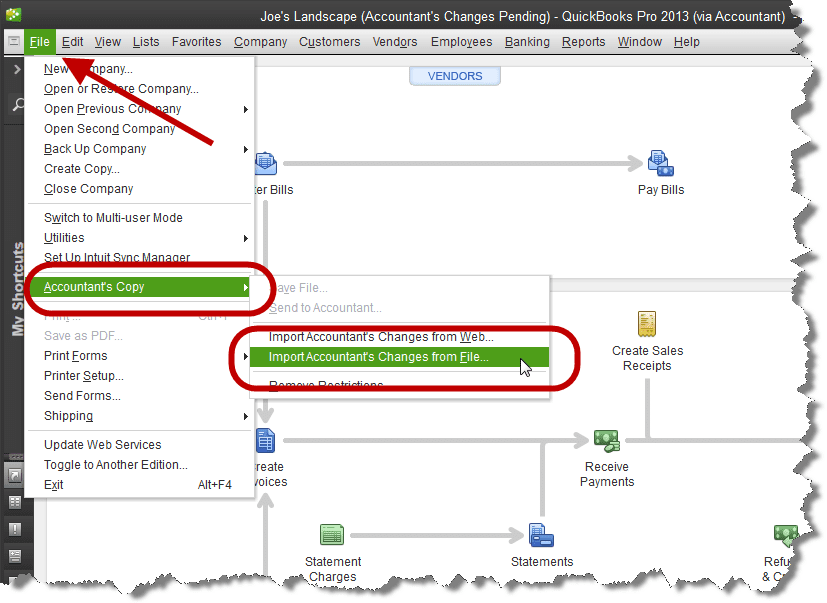Open Create Sales Receipts icon

tap(647, 324)
